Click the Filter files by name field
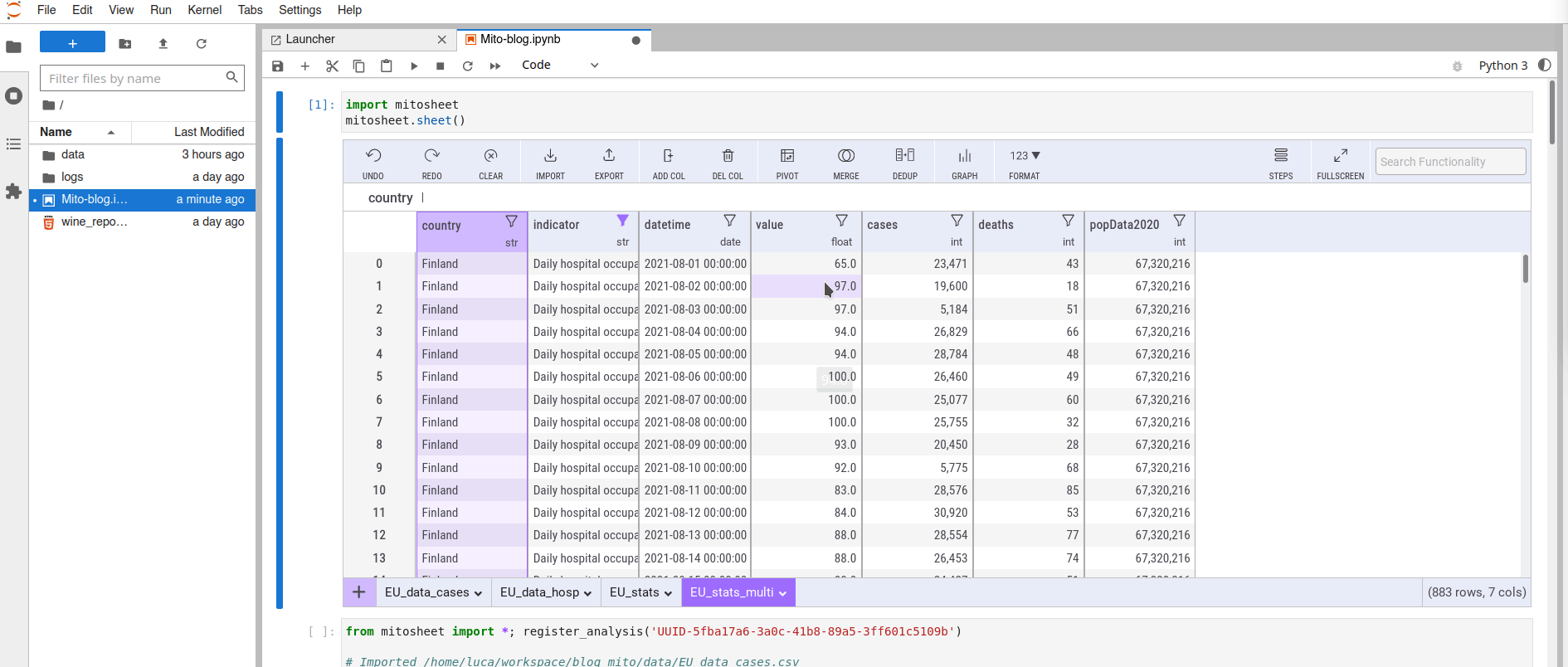1568x667 pixels. pos(142,78)
